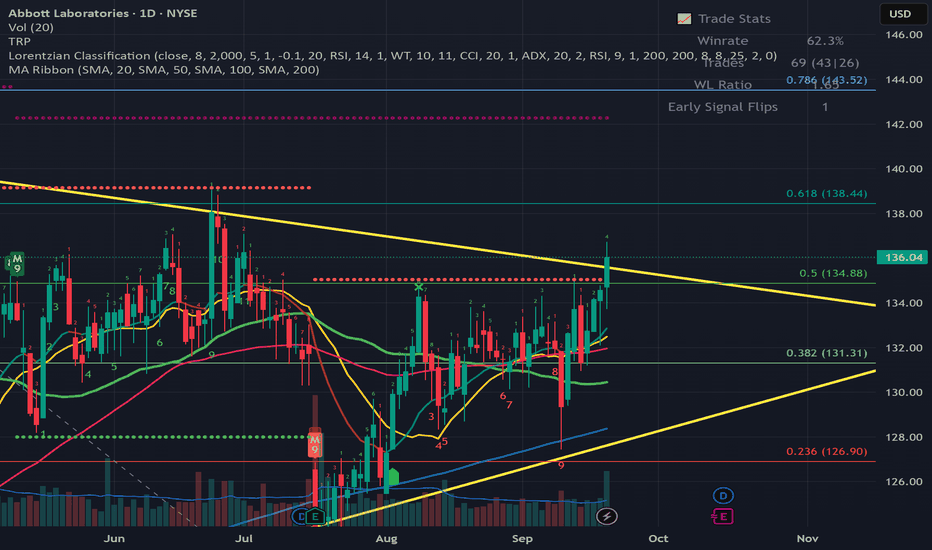
Task: Click the 0.382 (131.31) Fibonacci label
Action: pos(826,353)
